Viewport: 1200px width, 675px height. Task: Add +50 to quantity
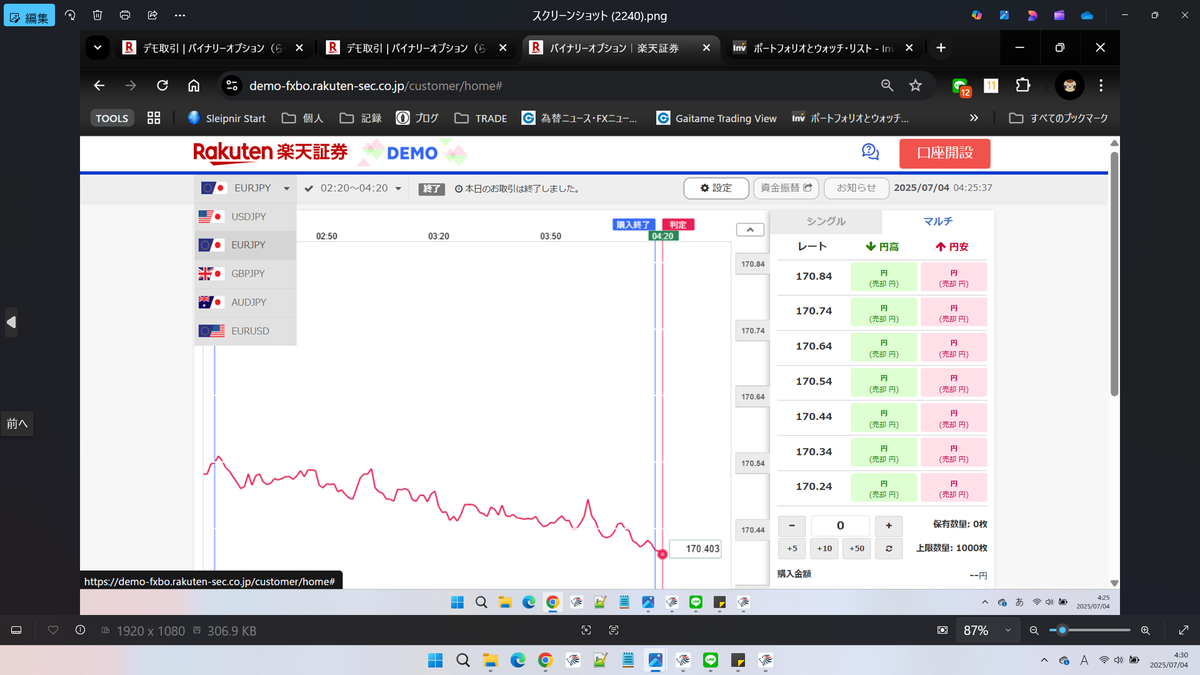[x=856, y=548]
